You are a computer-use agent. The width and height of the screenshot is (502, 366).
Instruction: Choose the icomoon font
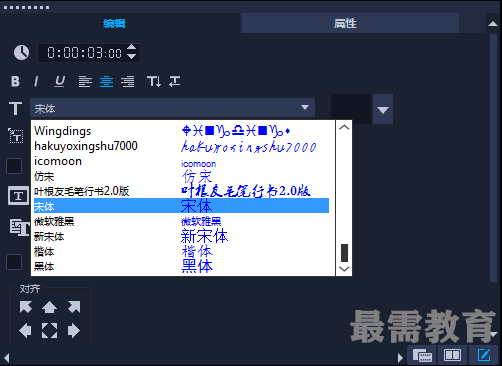coord(181,161)
